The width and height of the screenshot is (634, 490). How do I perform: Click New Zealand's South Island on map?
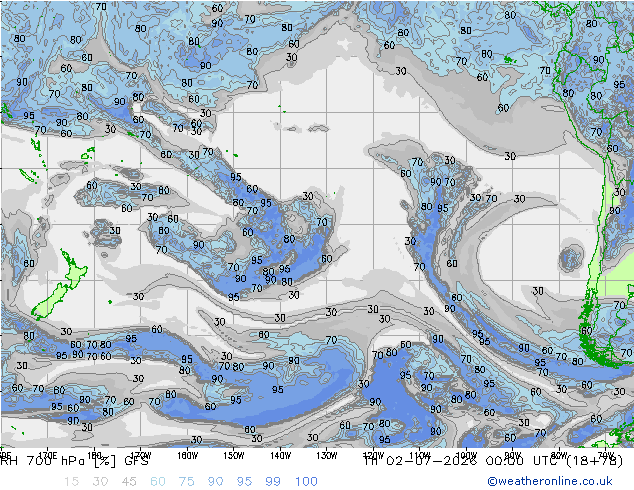(49, 302)
